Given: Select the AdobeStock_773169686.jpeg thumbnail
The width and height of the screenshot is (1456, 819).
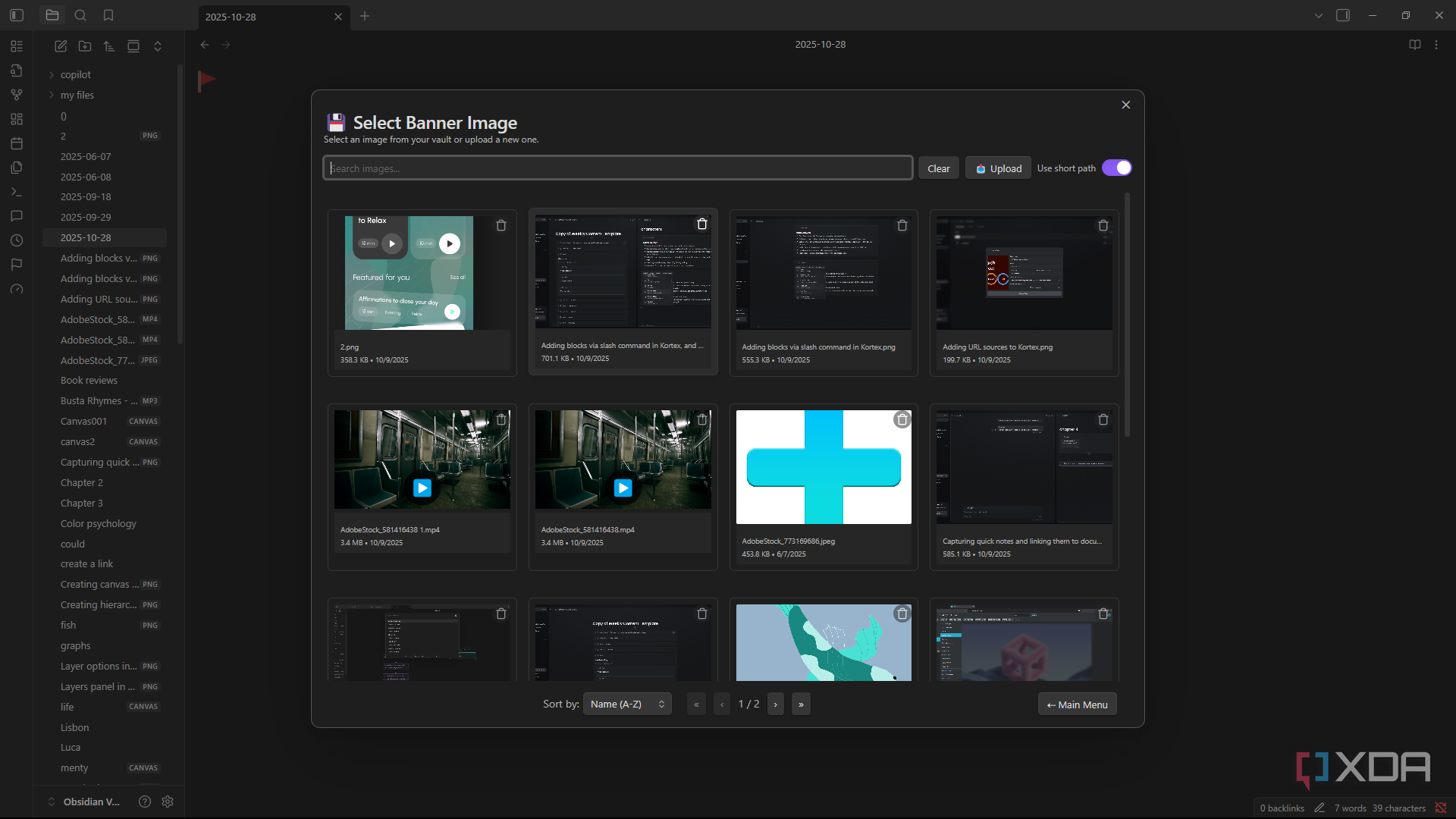Looking at the screenshot, I should click(824, 467).
